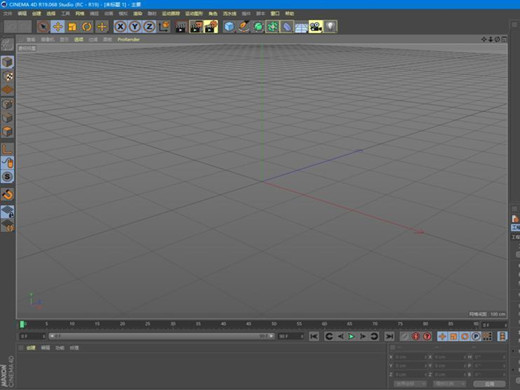Toggle Point Level Animation recording
The height and width of the screenshot is (390, 520).
pyautogui.click(x=487, y=336)
